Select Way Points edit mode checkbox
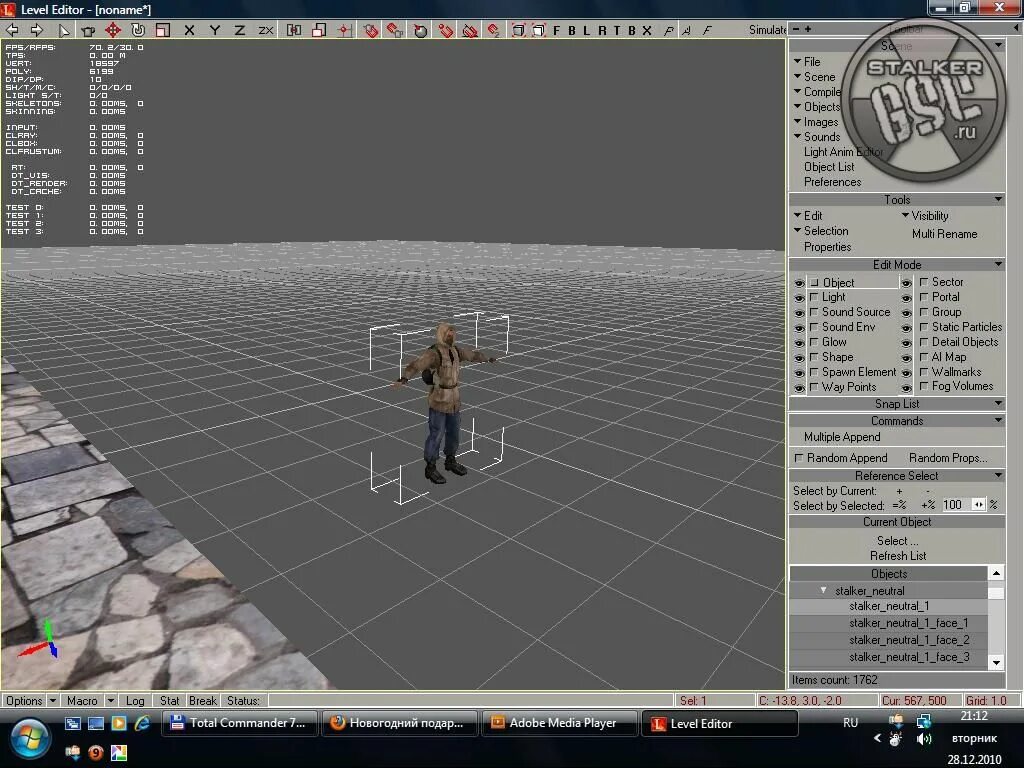This screenshot has height=768, width=1024. (x=814, y=387)
